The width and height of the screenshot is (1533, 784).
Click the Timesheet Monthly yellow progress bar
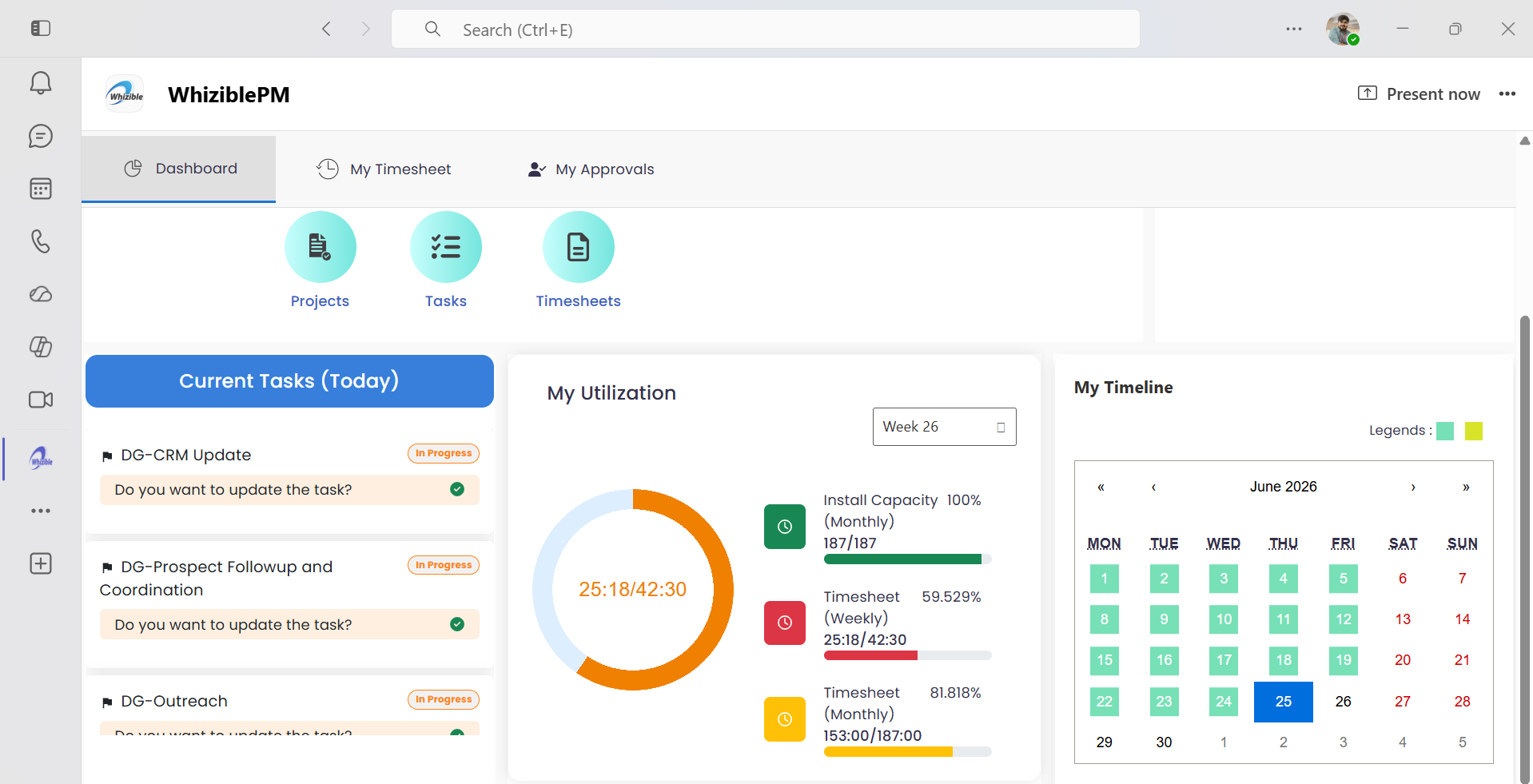coord(908,751)
